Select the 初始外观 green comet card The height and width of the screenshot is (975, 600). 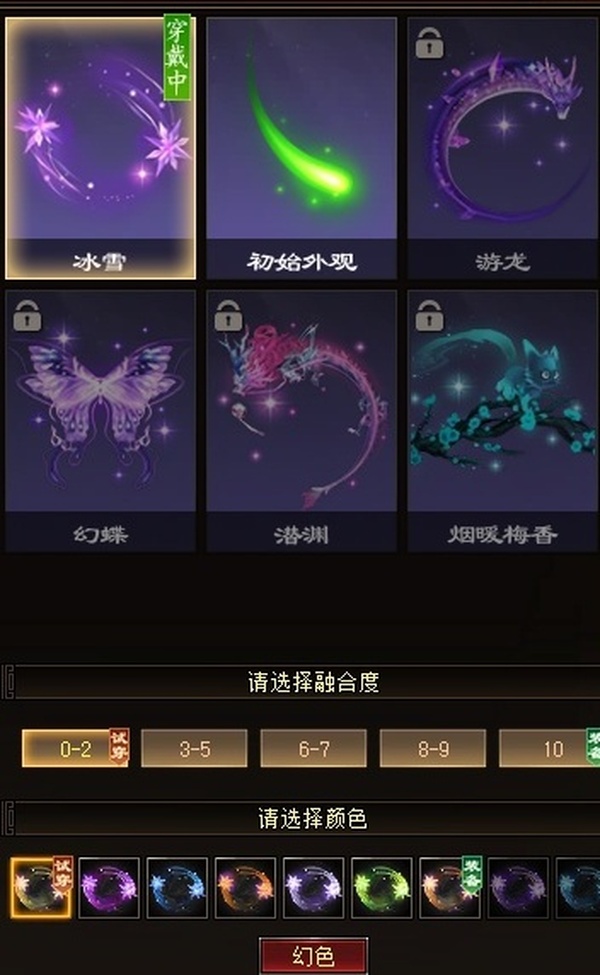pyautogui.click(x=302, y=148)
